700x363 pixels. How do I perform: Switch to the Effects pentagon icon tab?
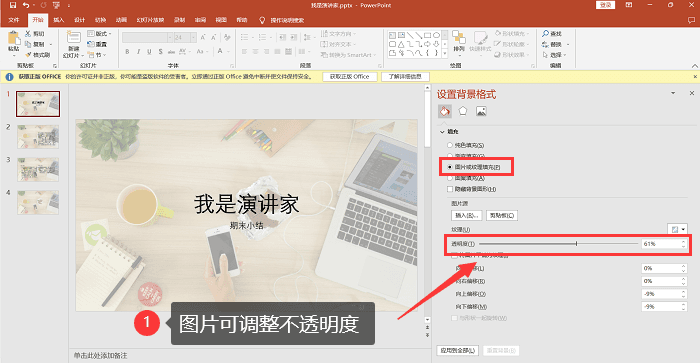click(462, 111)
